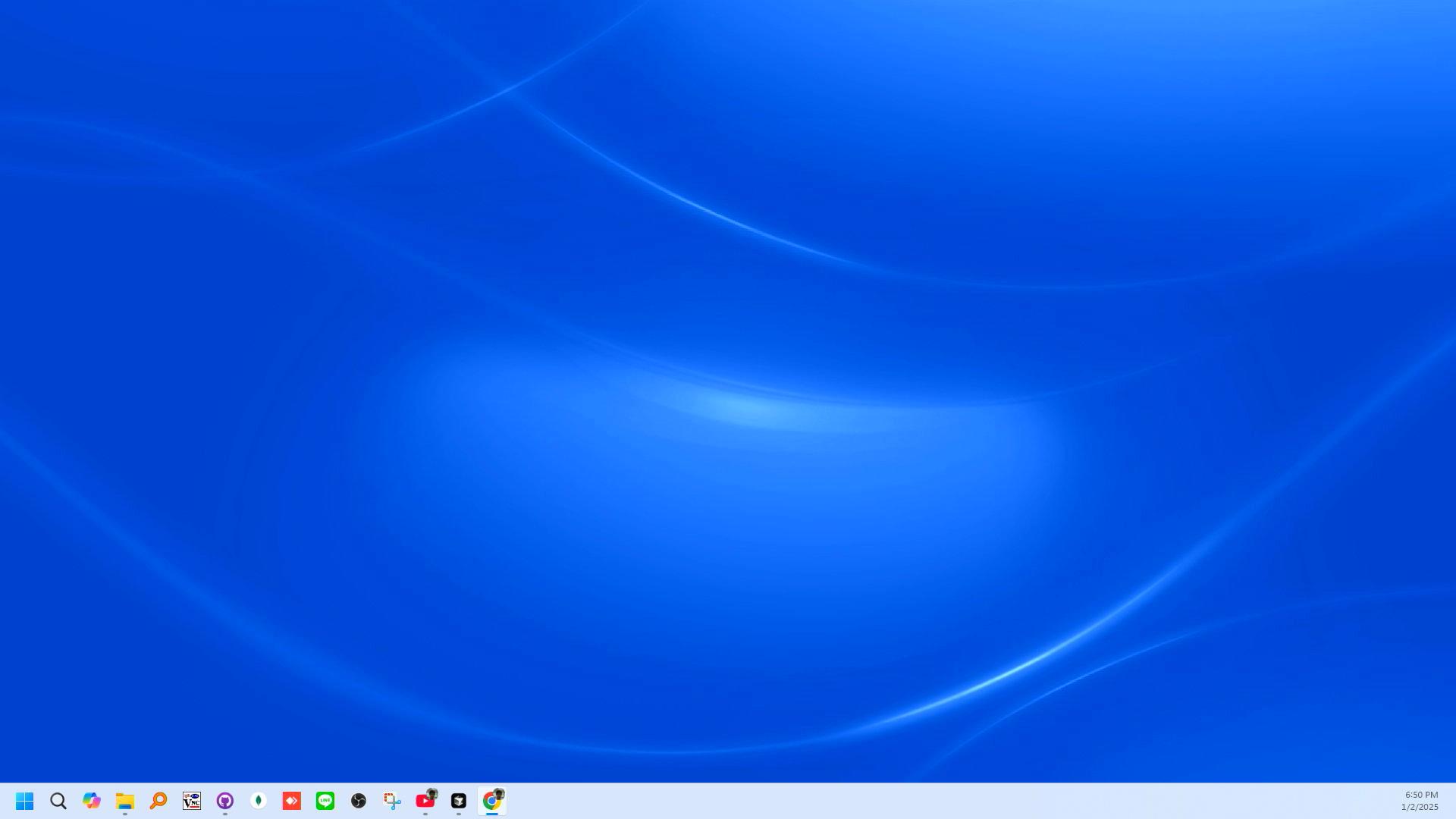Open the AnyDesk remote desktop app

pos(292,801)
